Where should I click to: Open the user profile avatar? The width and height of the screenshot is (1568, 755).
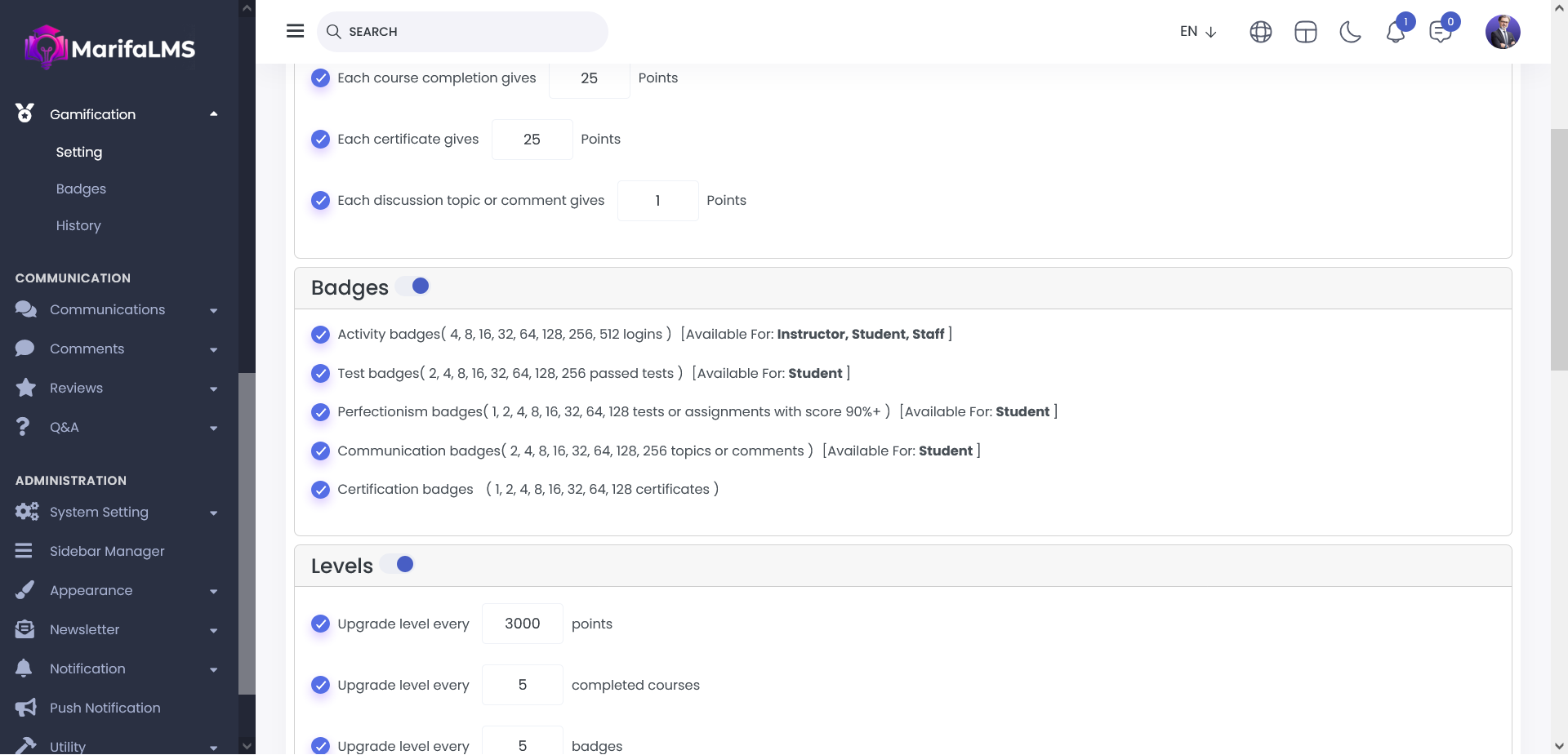[1502, 33]
